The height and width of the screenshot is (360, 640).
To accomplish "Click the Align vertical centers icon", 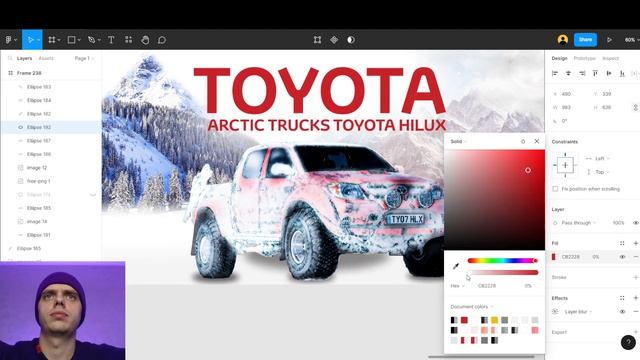I will point(609,73).
